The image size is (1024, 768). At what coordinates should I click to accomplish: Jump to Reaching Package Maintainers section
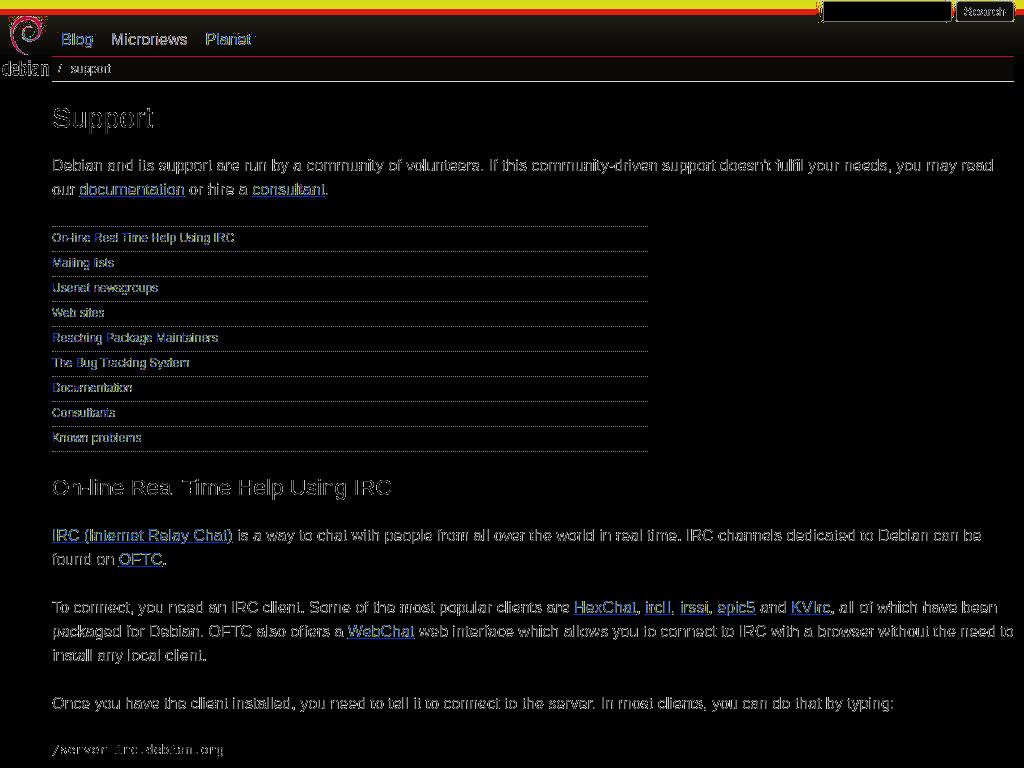(135, 338)
